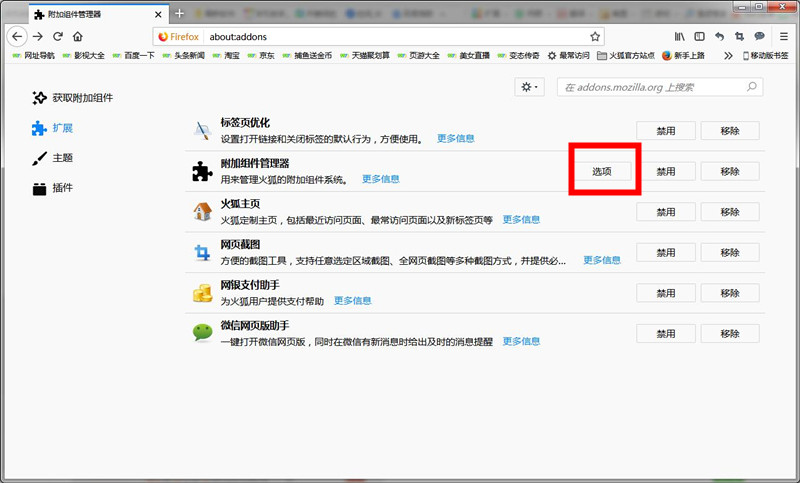The width and height of the screenshot is (800, 483).
Task: Disable the 附加组件管理器 extension
Action: tap(666, 171)
